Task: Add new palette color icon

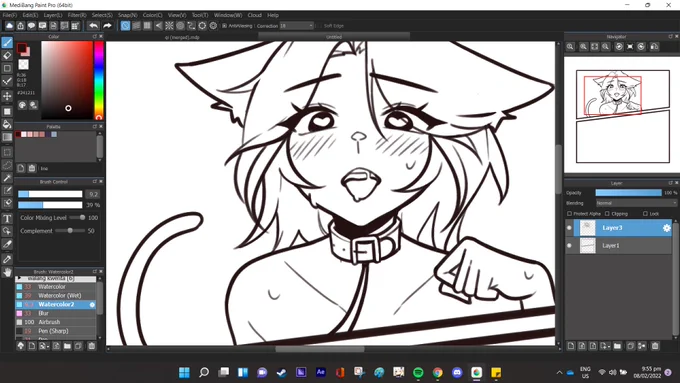Action: coord(21,168)
